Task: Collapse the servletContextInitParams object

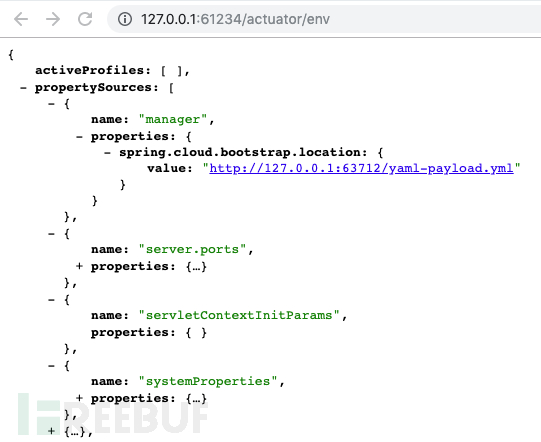Action: 51,300
